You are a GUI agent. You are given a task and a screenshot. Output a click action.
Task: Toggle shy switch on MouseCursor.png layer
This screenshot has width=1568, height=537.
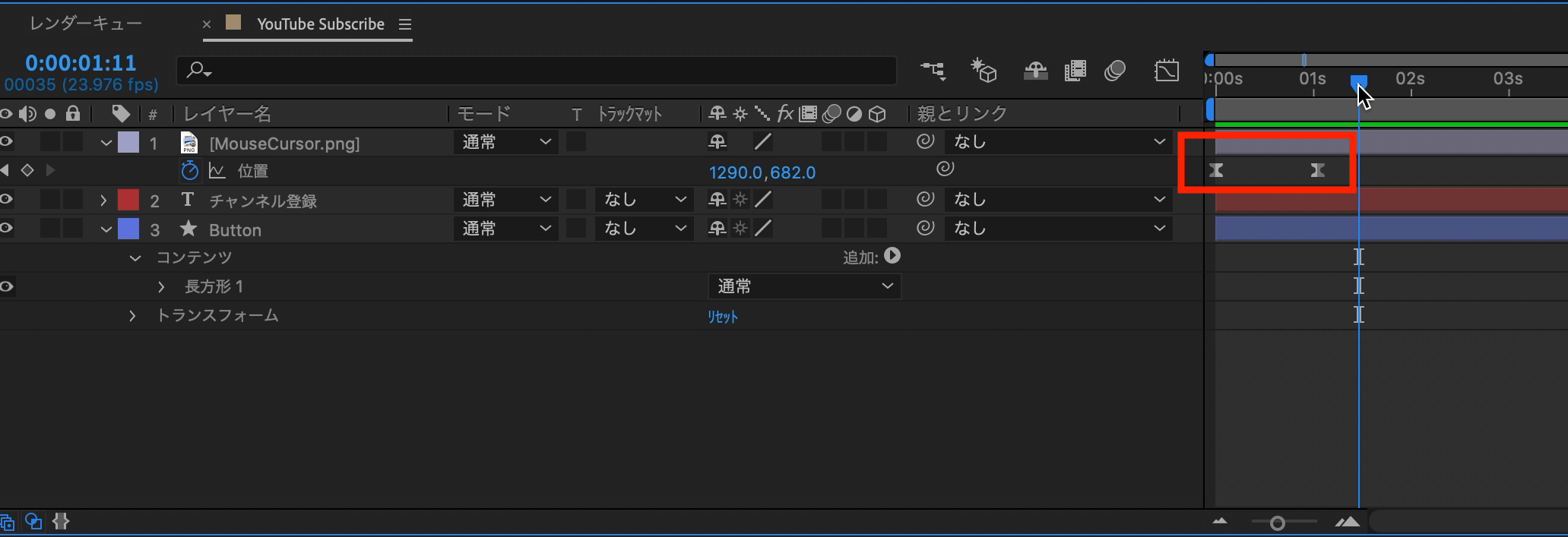tap(717, 141)
